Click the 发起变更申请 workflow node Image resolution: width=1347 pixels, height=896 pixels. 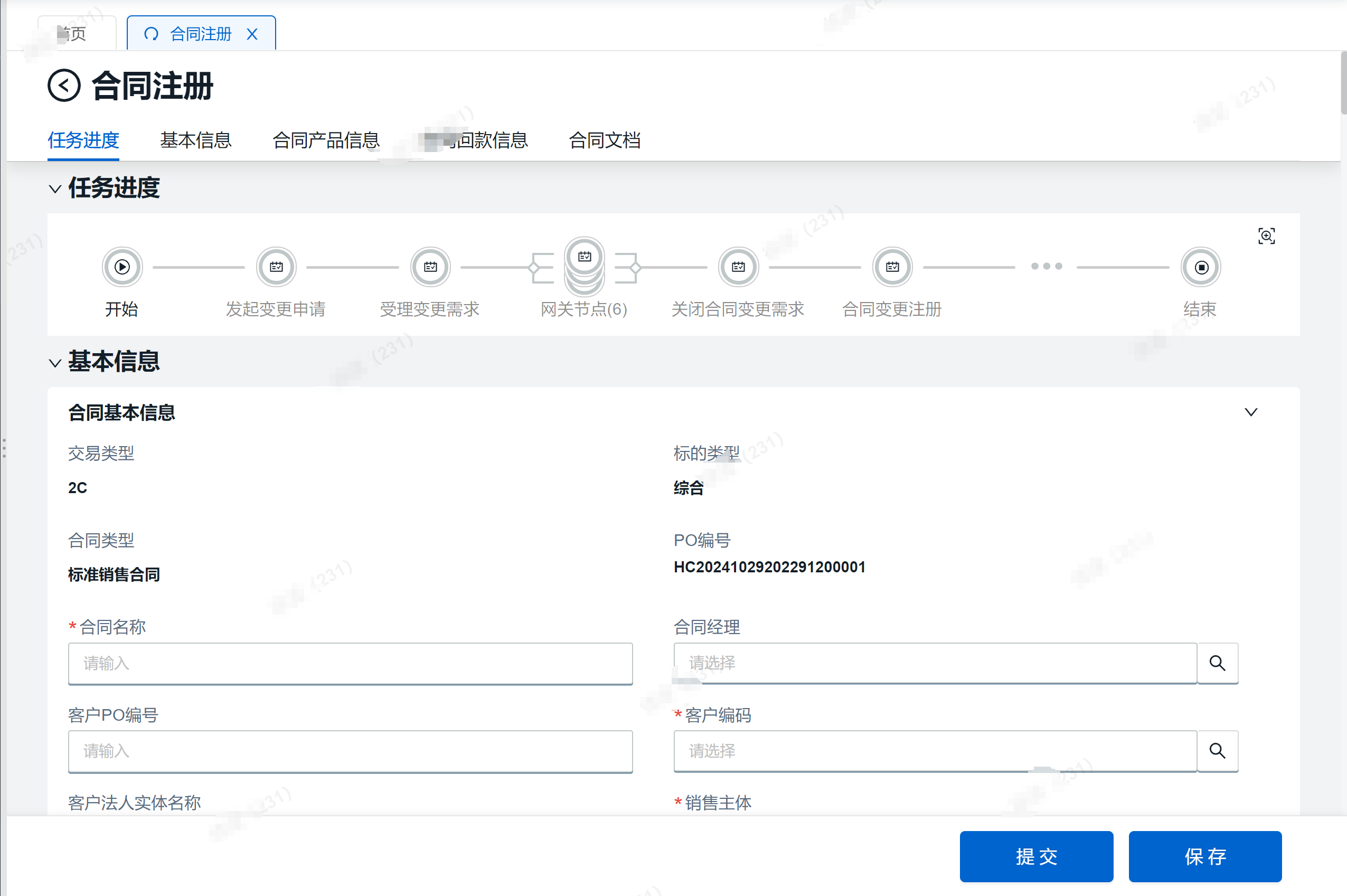click(x=277, y=267)
